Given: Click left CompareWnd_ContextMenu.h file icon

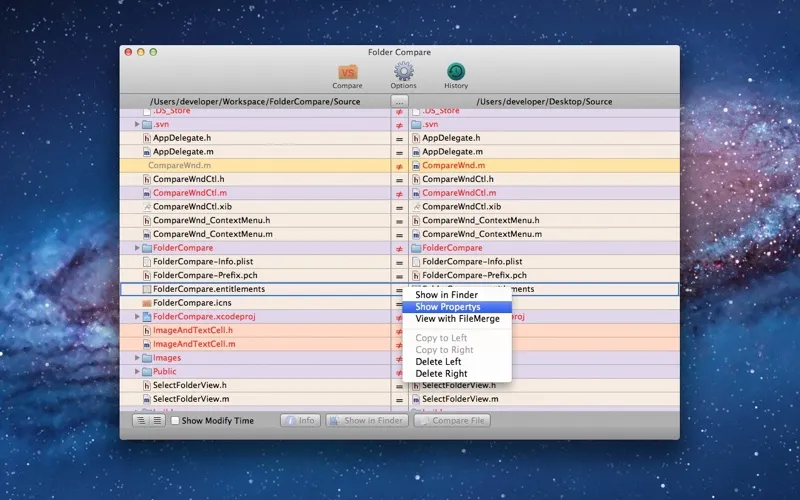Looking at the screenshot, I should (x=147, y=220).
